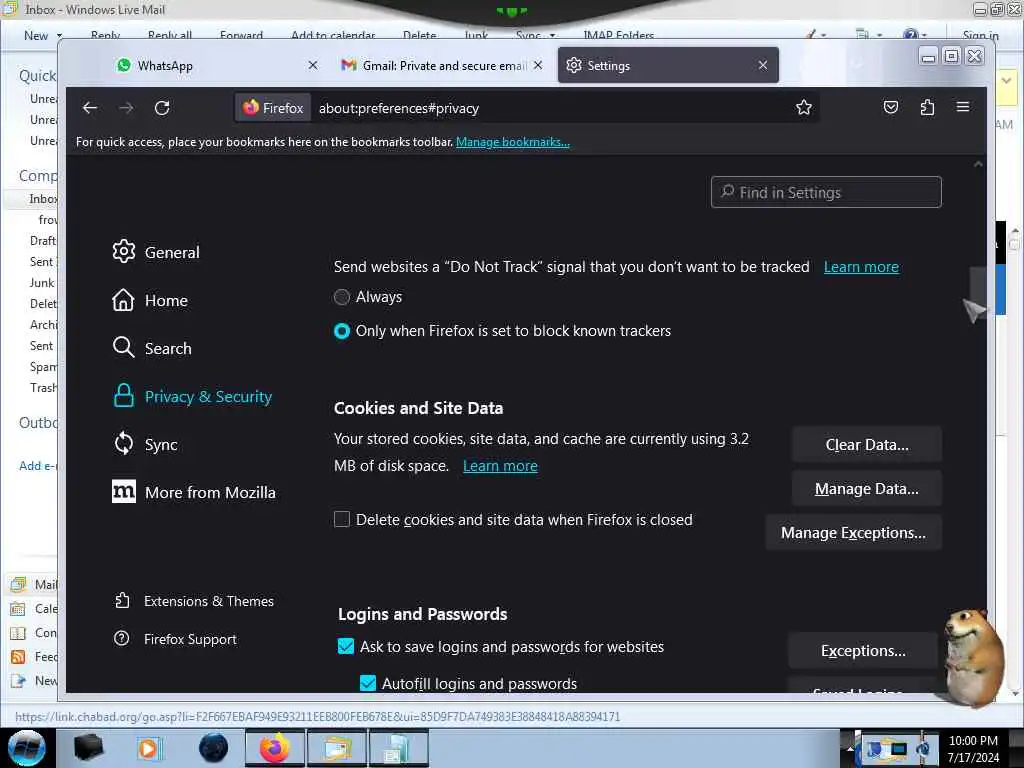
Task: Uncheck Autofill logins and passwords
Action: [368, 683]
